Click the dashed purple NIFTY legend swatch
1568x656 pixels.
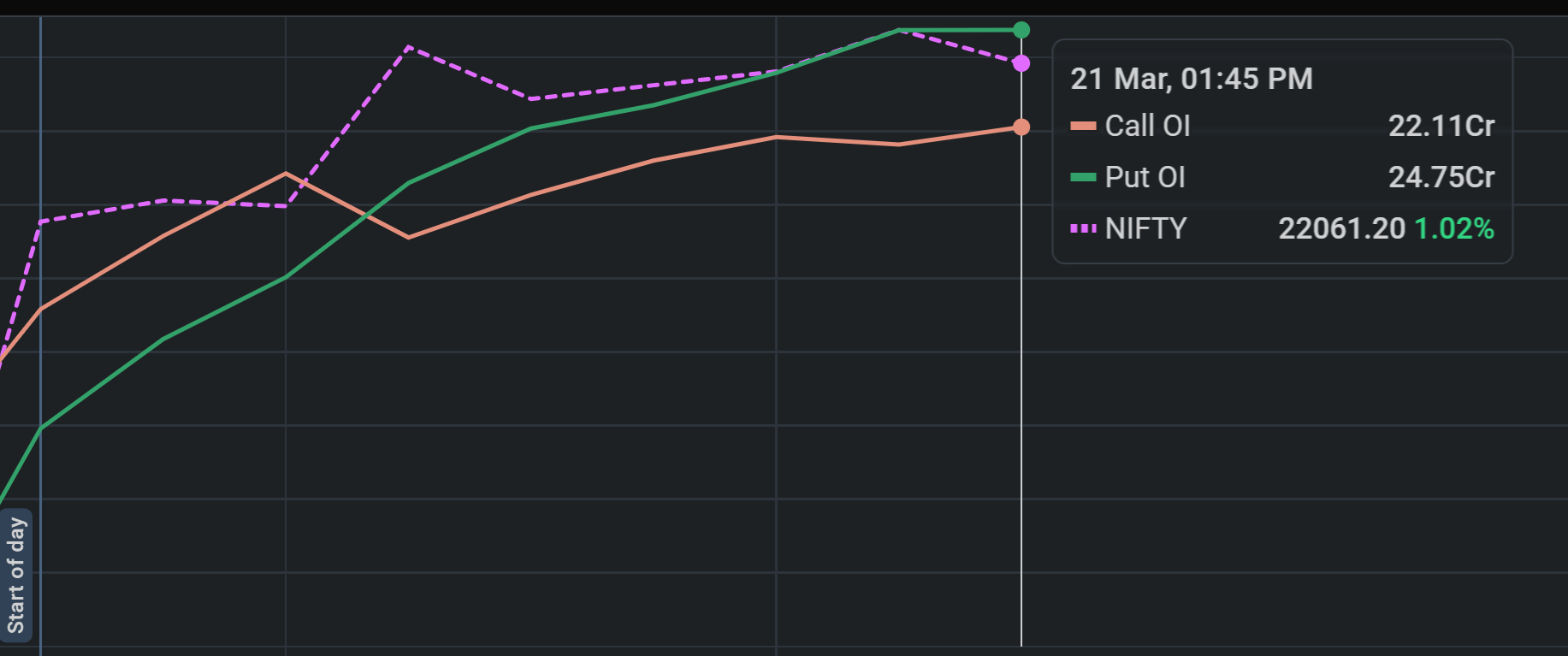pos(1083,229)
